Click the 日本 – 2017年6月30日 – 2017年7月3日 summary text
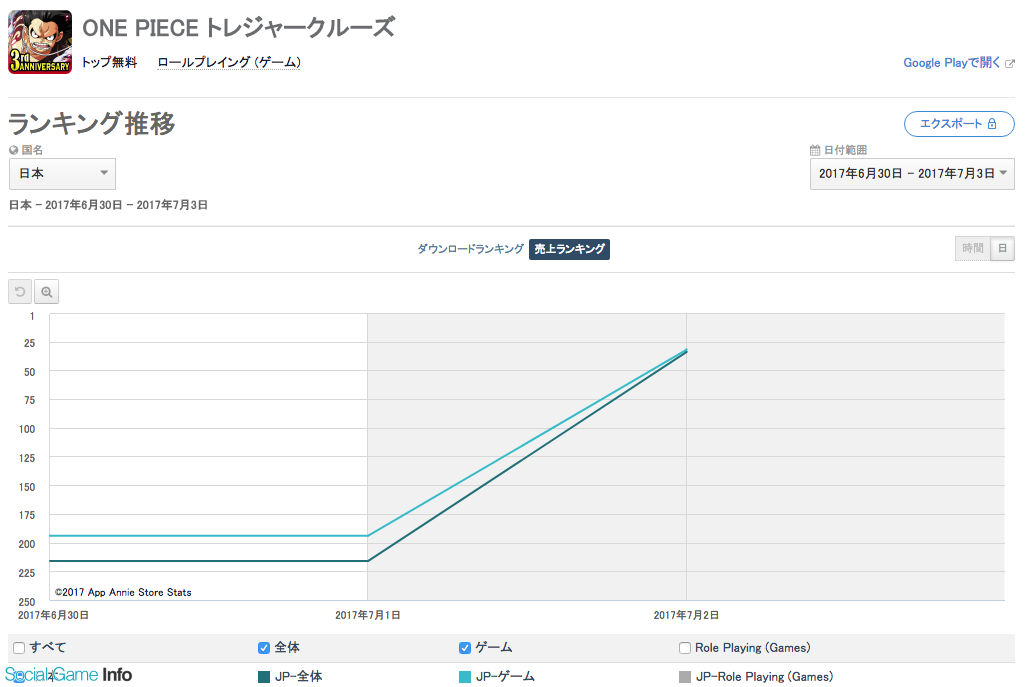The width and height of the screenshot is (1027, 687). click(x=108, y=205)
